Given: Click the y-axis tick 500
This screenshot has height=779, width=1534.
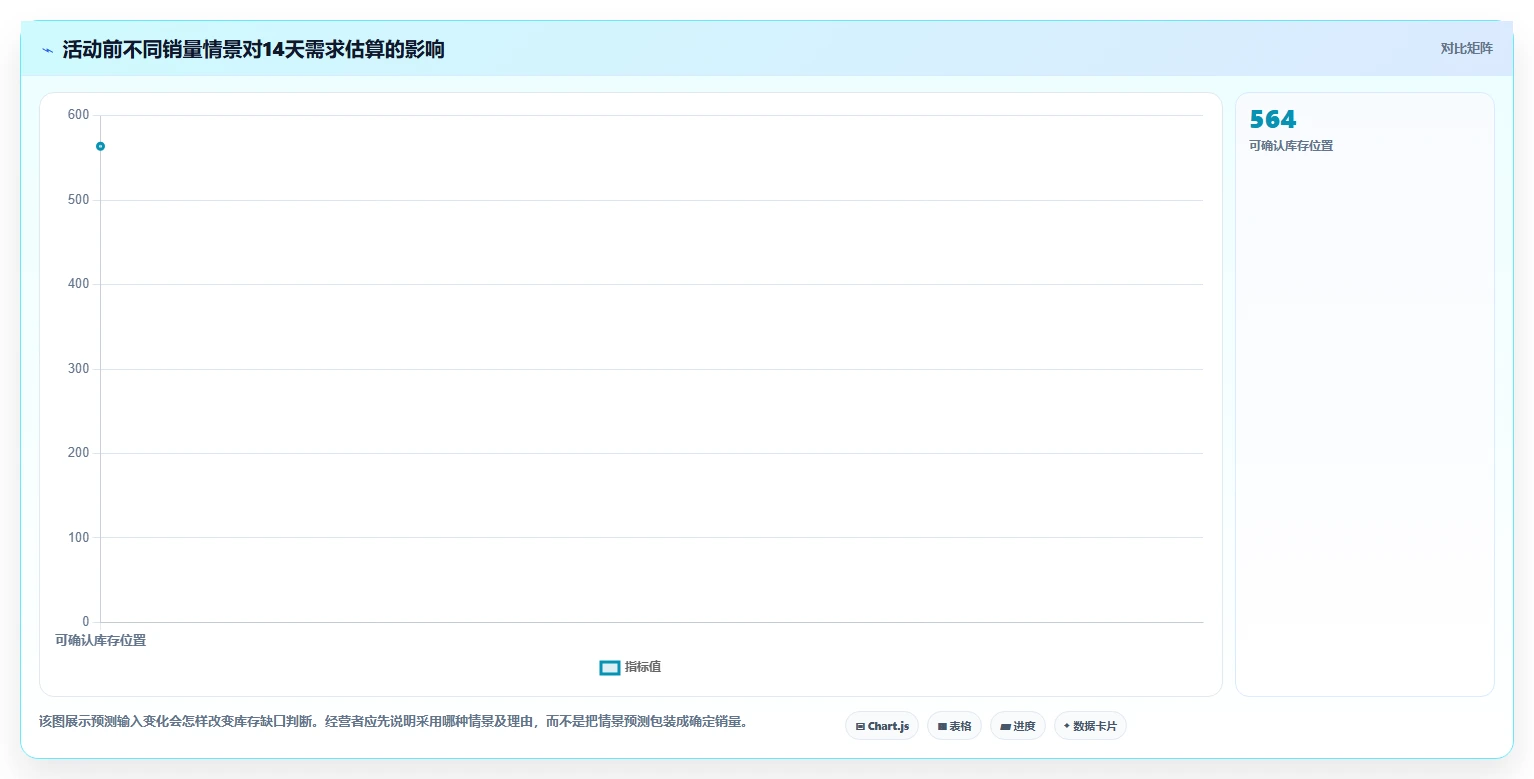Looking at the screenshot, I should pyautogui.click(x=79, y=200).
